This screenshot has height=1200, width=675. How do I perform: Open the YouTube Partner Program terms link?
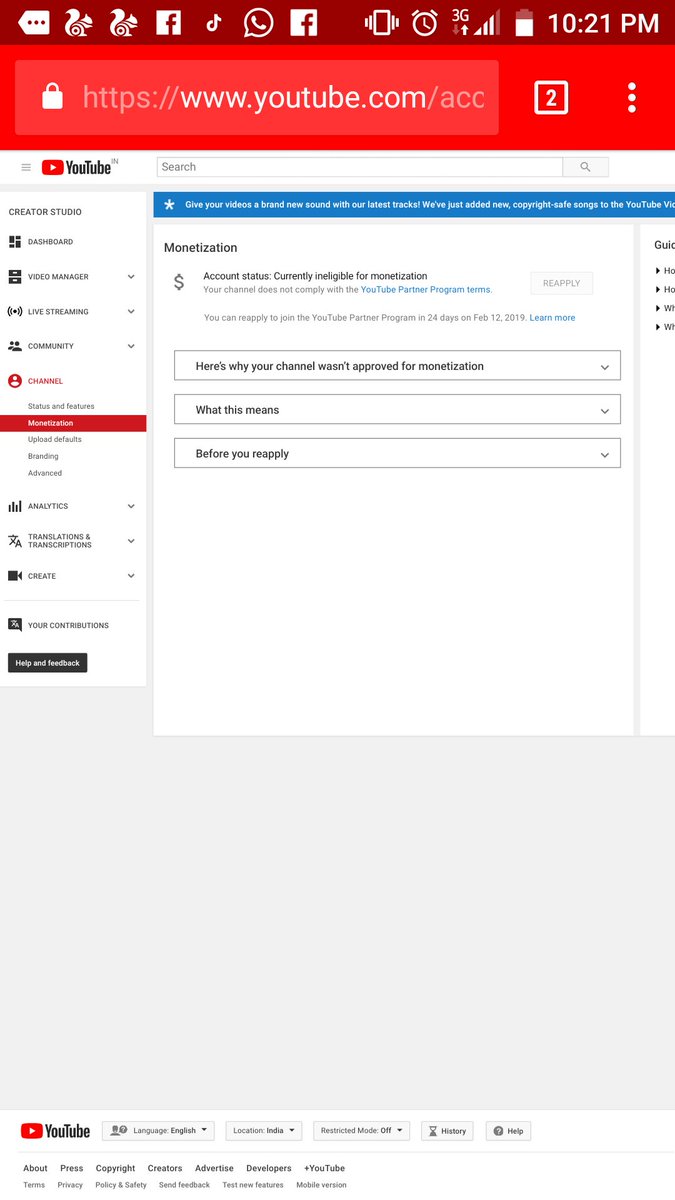426,290
